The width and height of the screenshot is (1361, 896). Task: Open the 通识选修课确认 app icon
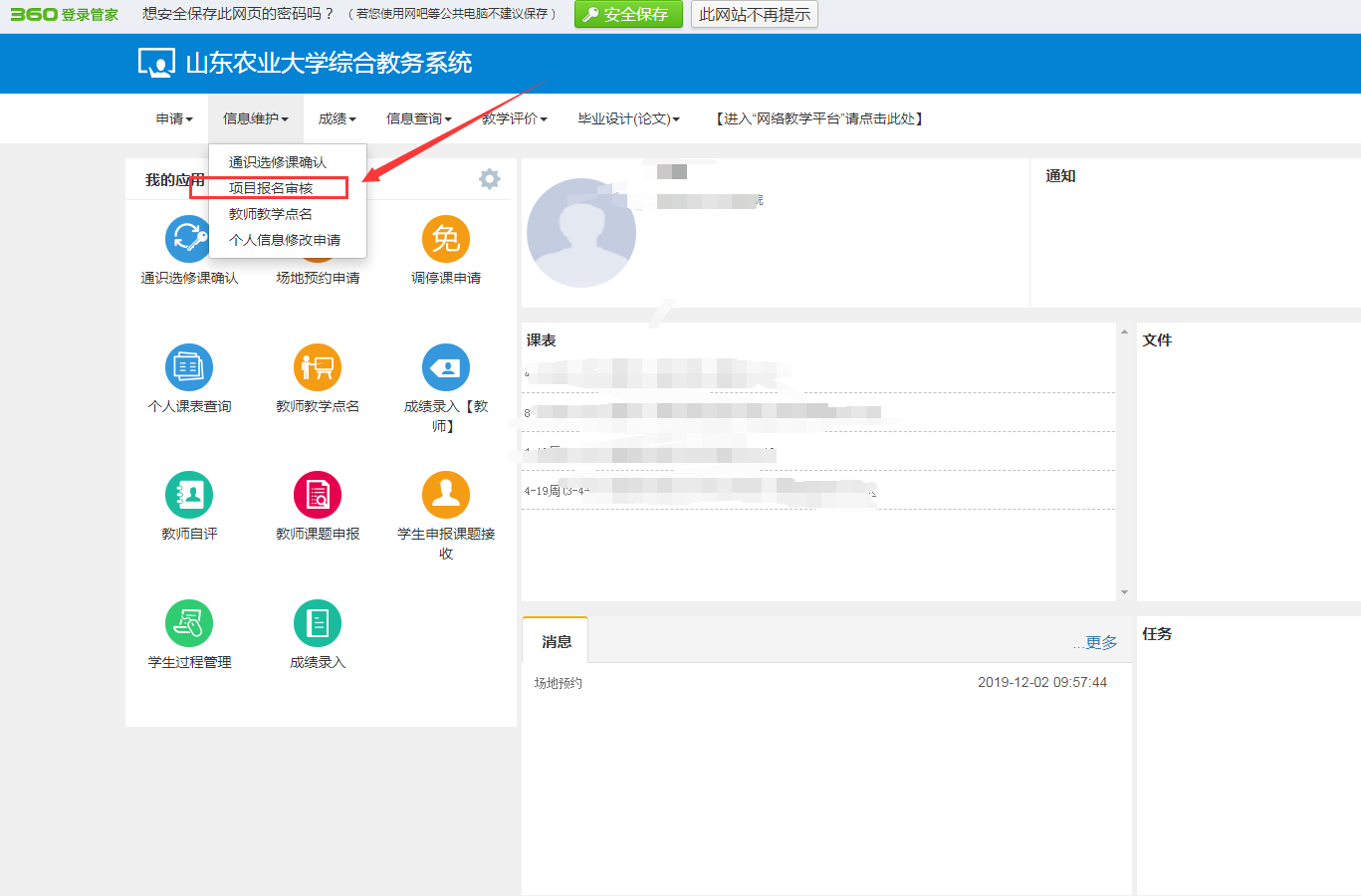coord(187,240)
